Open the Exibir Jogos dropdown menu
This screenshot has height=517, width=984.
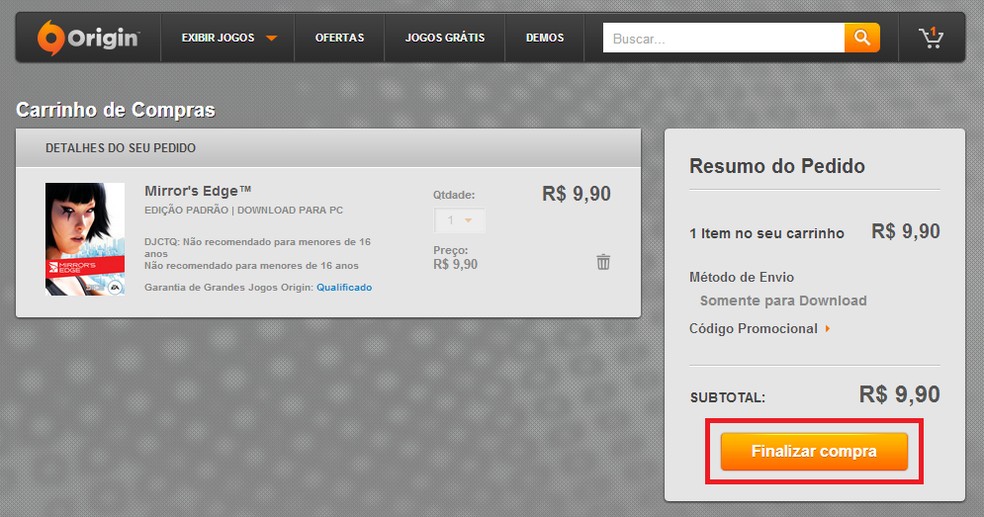(x=228, y=38)
